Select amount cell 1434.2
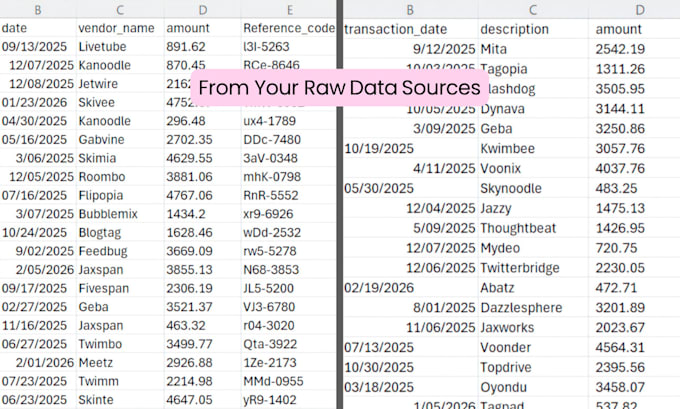The image size is (680, 409). point(203,214)
